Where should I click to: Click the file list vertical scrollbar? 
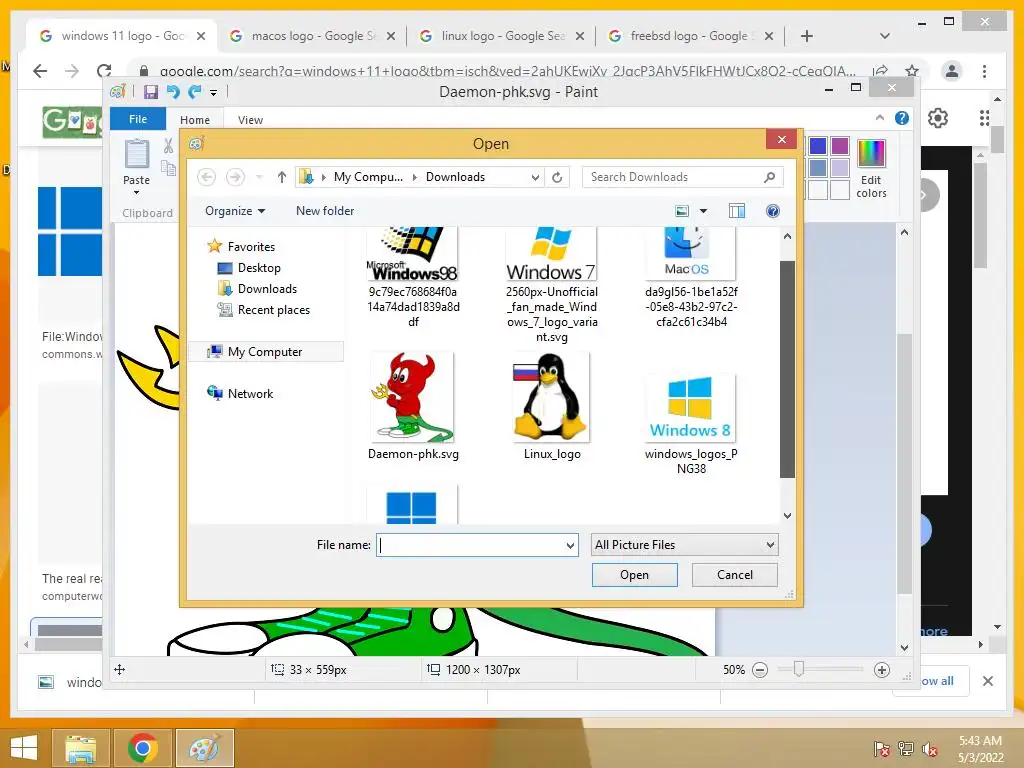(787, 369)
